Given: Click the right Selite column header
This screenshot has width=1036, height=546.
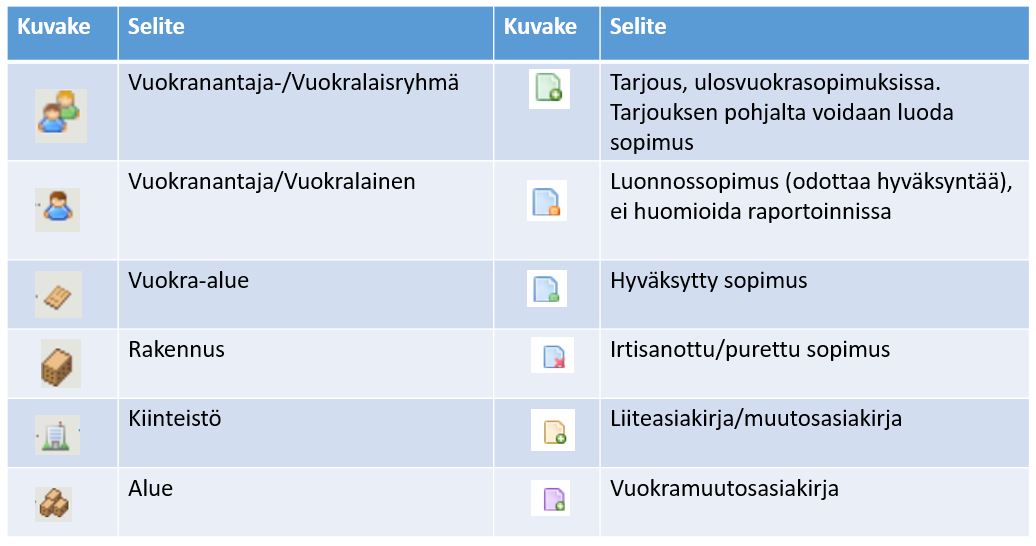Looking at the screenshot, I should point(638,27).
